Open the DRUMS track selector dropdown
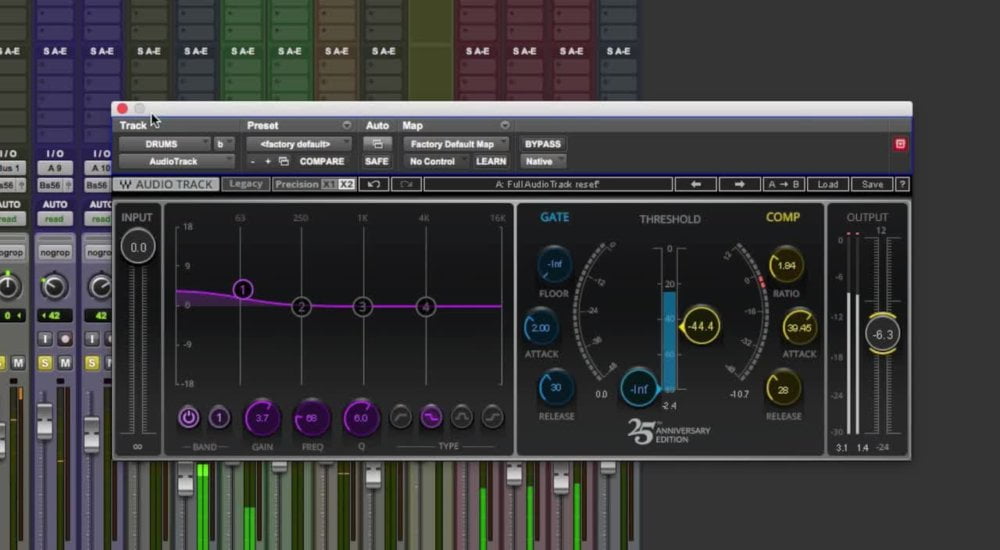 coord(165,144)
